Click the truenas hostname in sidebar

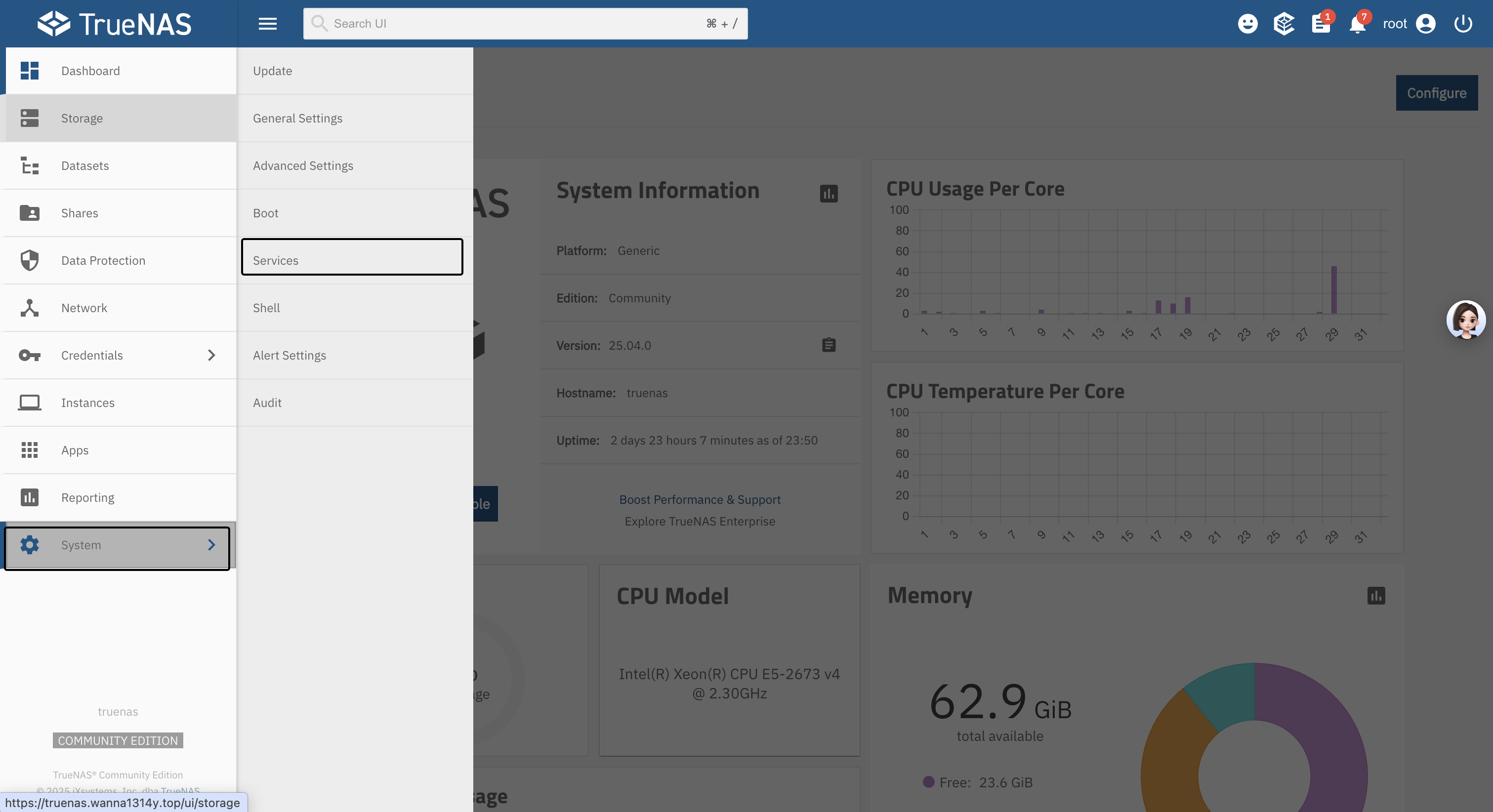coord(118,711)
